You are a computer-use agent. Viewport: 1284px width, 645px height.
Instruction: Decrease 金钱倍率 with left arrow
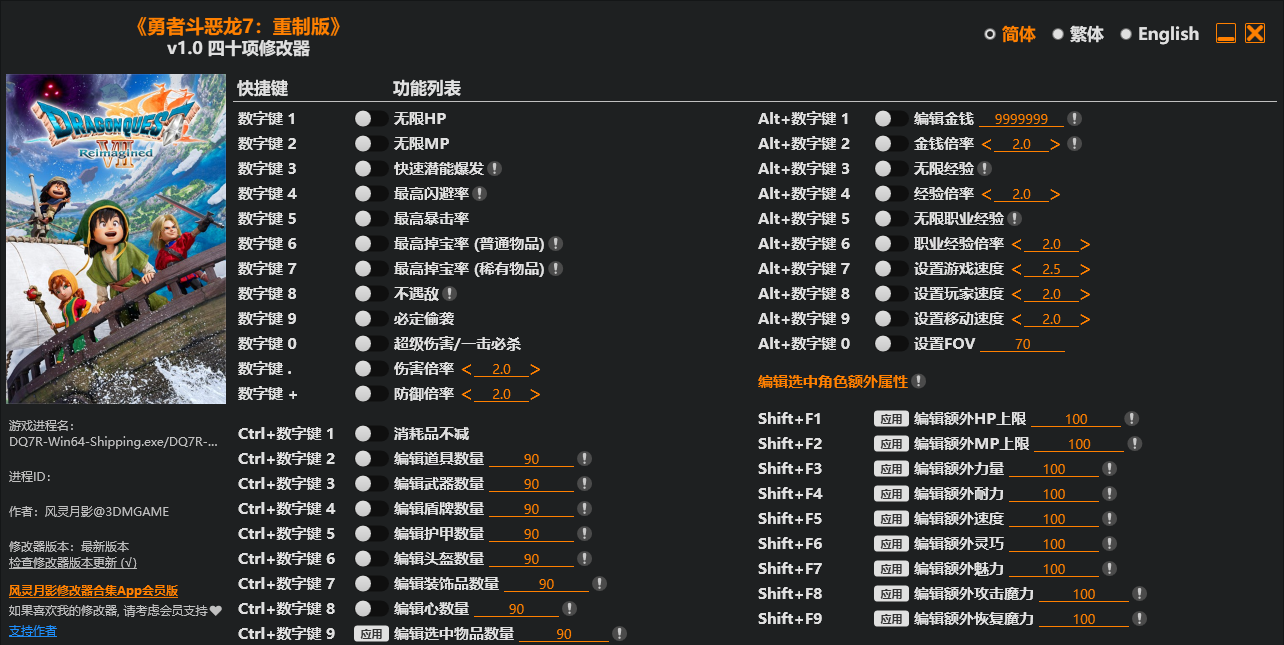[987, 144]
